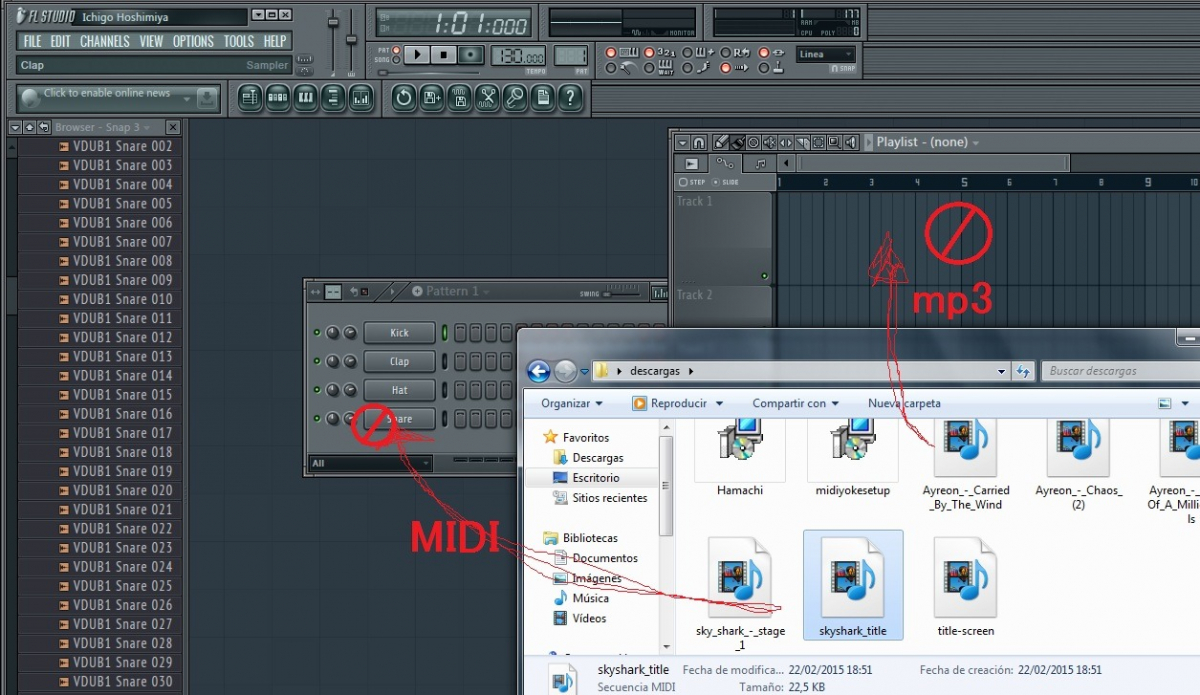Open the All channel filter dropdown
This screenshot has height=695, width=1200.
[370, 463]
